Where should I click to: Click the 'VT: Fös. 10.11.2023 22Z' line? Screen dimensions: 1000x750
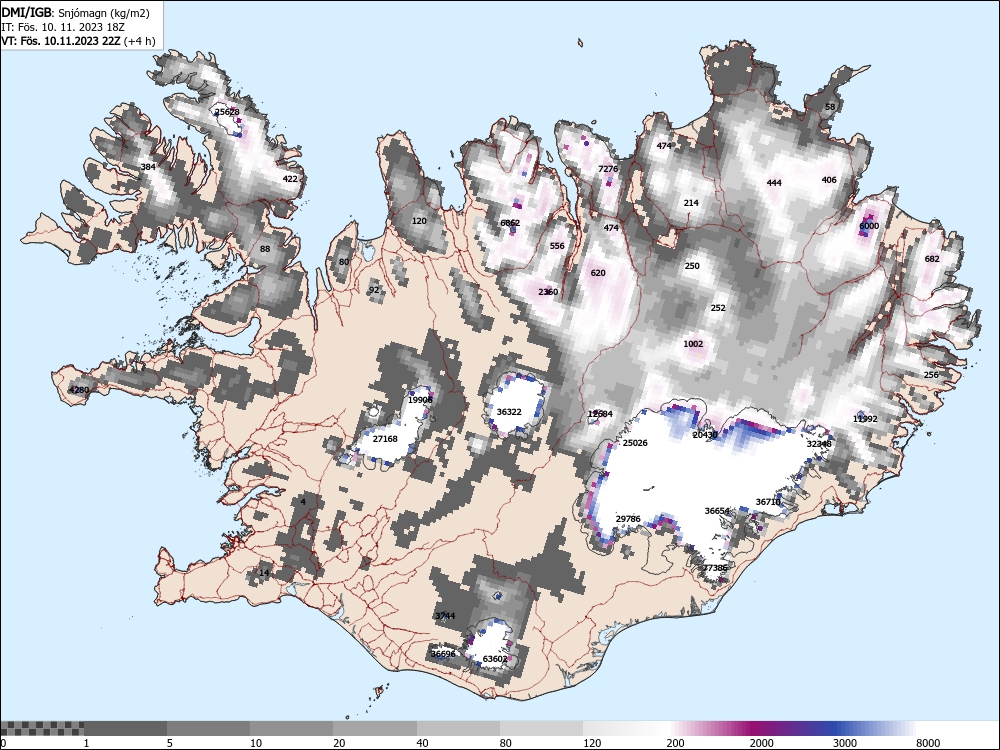pyautogui.click(x=61, y=41)
